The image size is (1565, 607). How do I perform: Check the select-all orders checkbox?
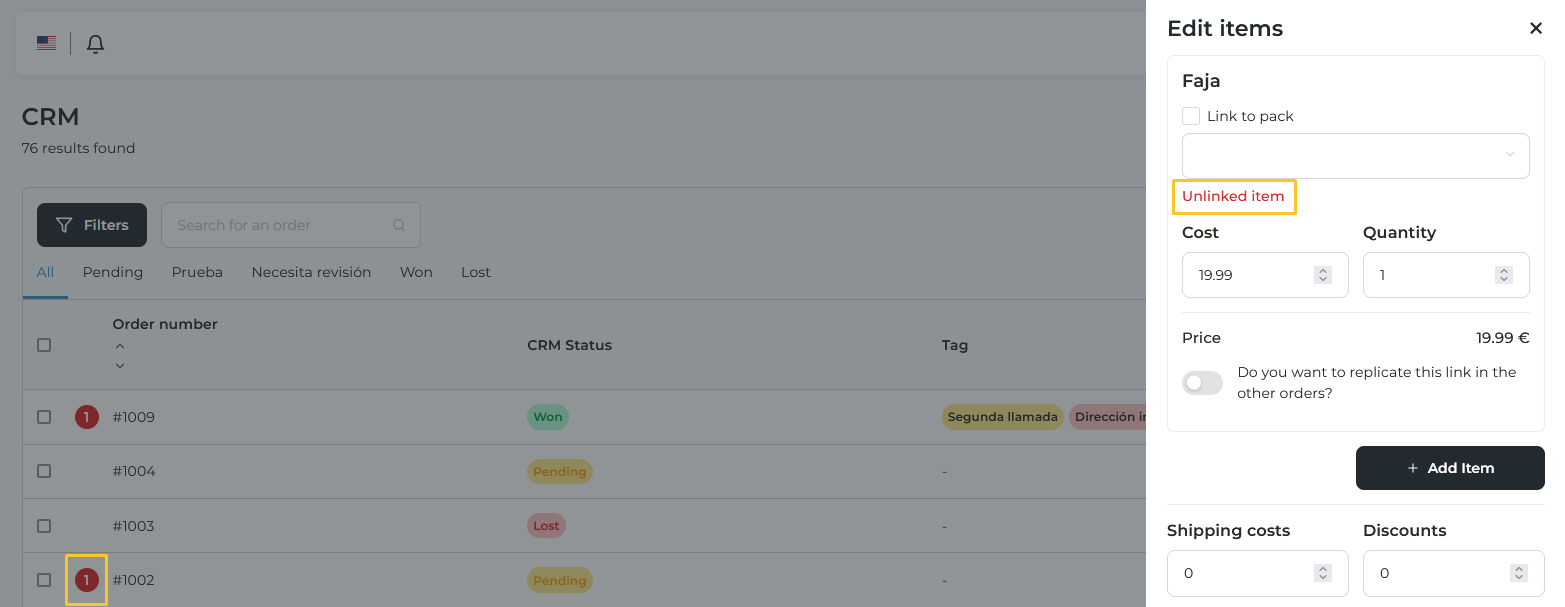click(x=44, y=345)
